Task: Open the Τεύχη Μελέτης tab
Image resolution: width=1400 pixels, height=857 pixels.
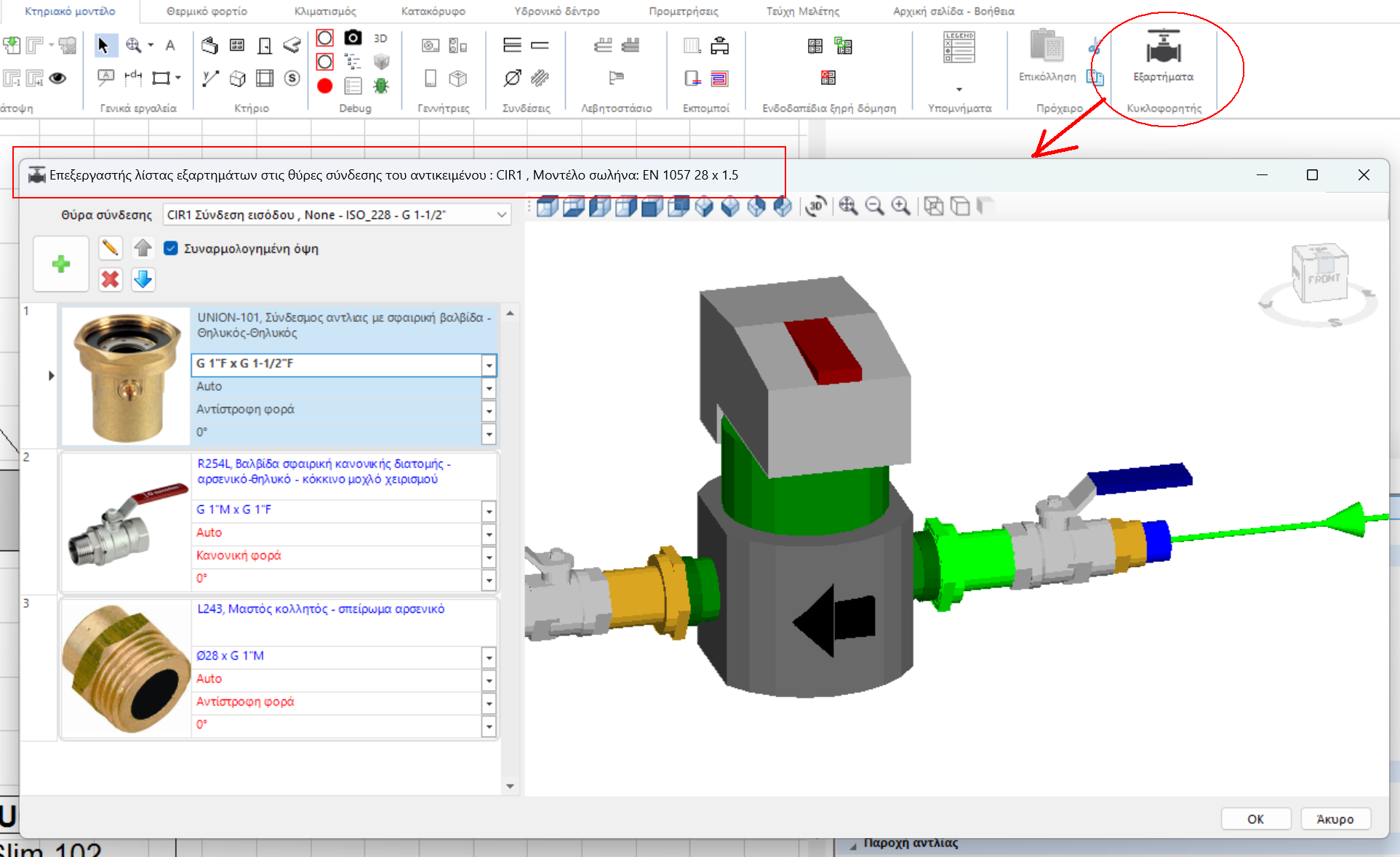Action: click(x=802, y=11)
